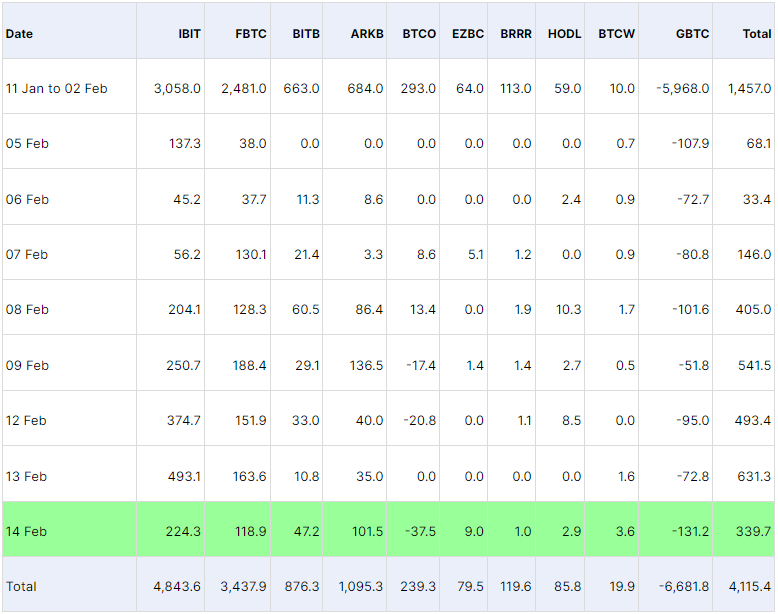Click the total value 146.0
778x614 pixels.
click(x=754, y=255)
